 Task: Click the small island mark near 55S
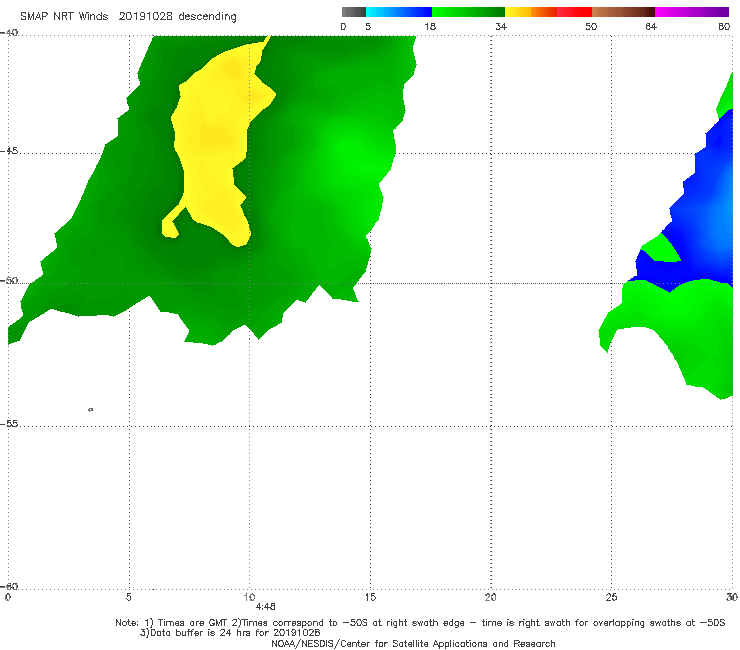click(91, 409)
